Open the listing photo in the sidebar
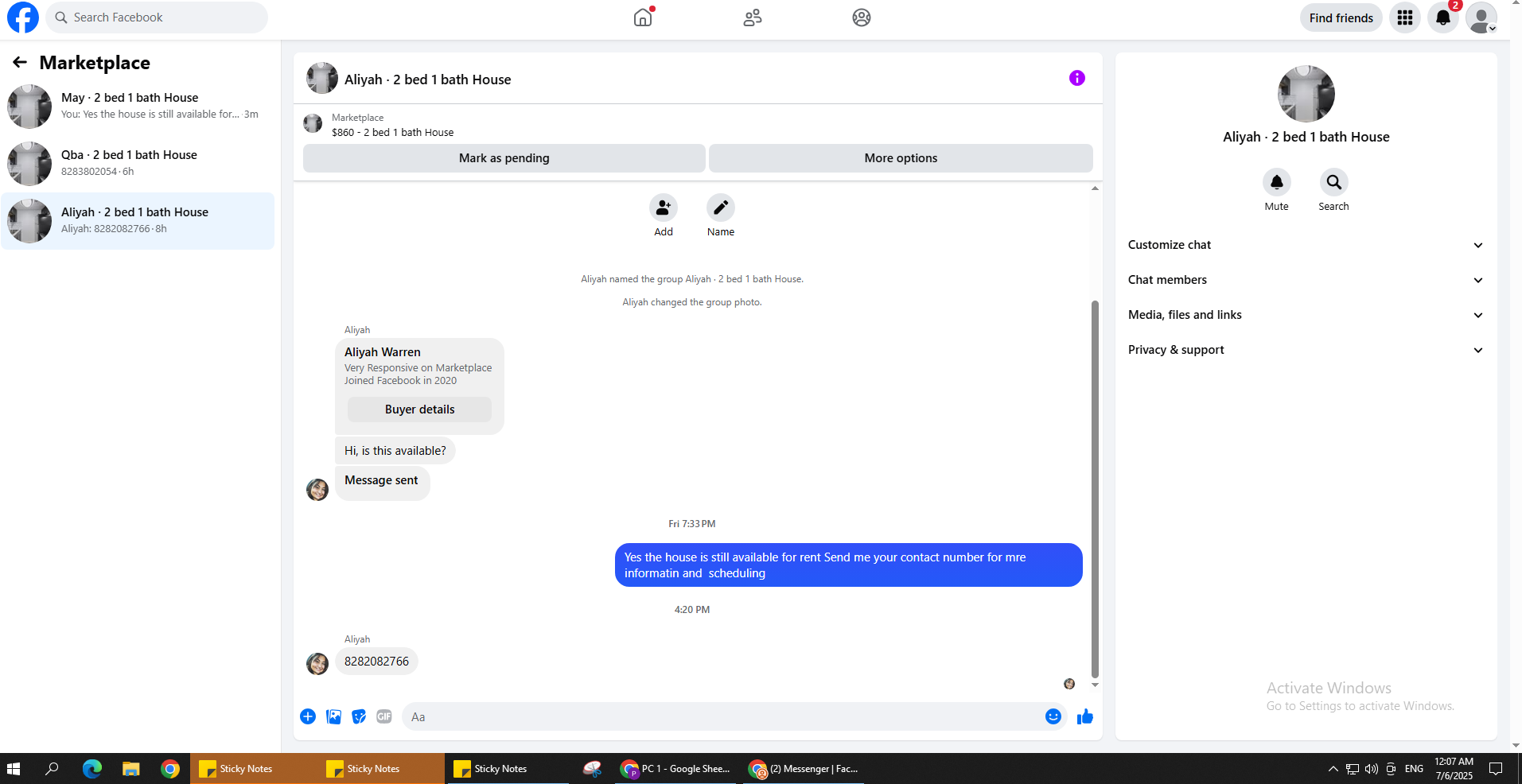Viewport: 1522px width, 784px height. point(1306,94)
